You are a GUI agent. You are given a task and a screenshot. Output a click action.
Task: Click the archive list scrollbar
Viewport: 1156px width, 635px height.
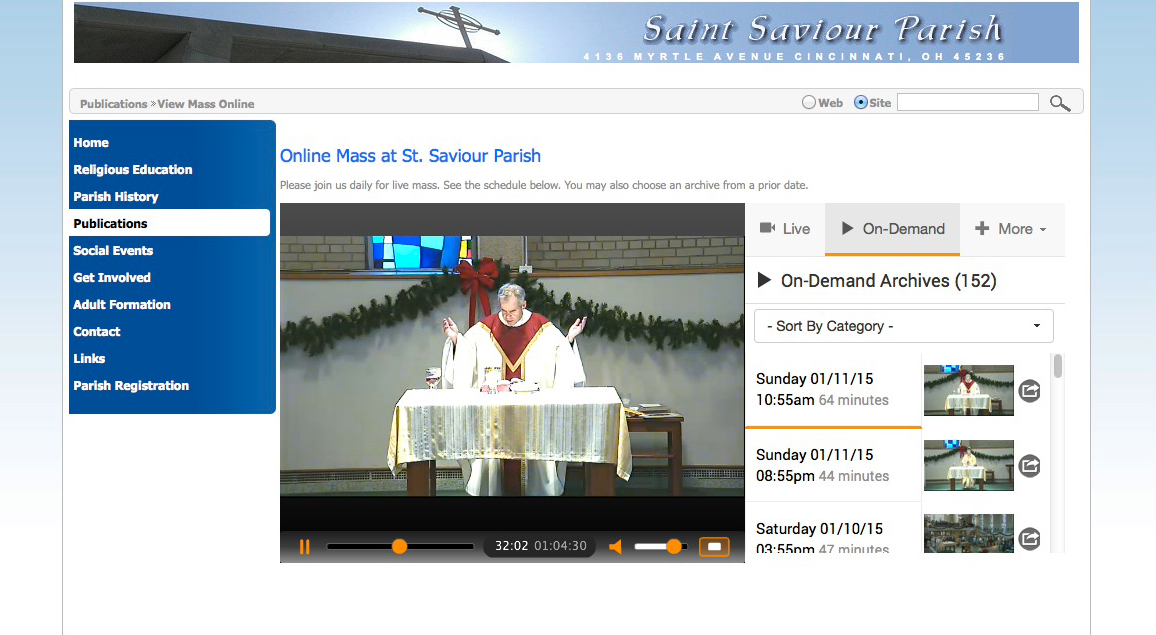click(x=1058, y=367)
